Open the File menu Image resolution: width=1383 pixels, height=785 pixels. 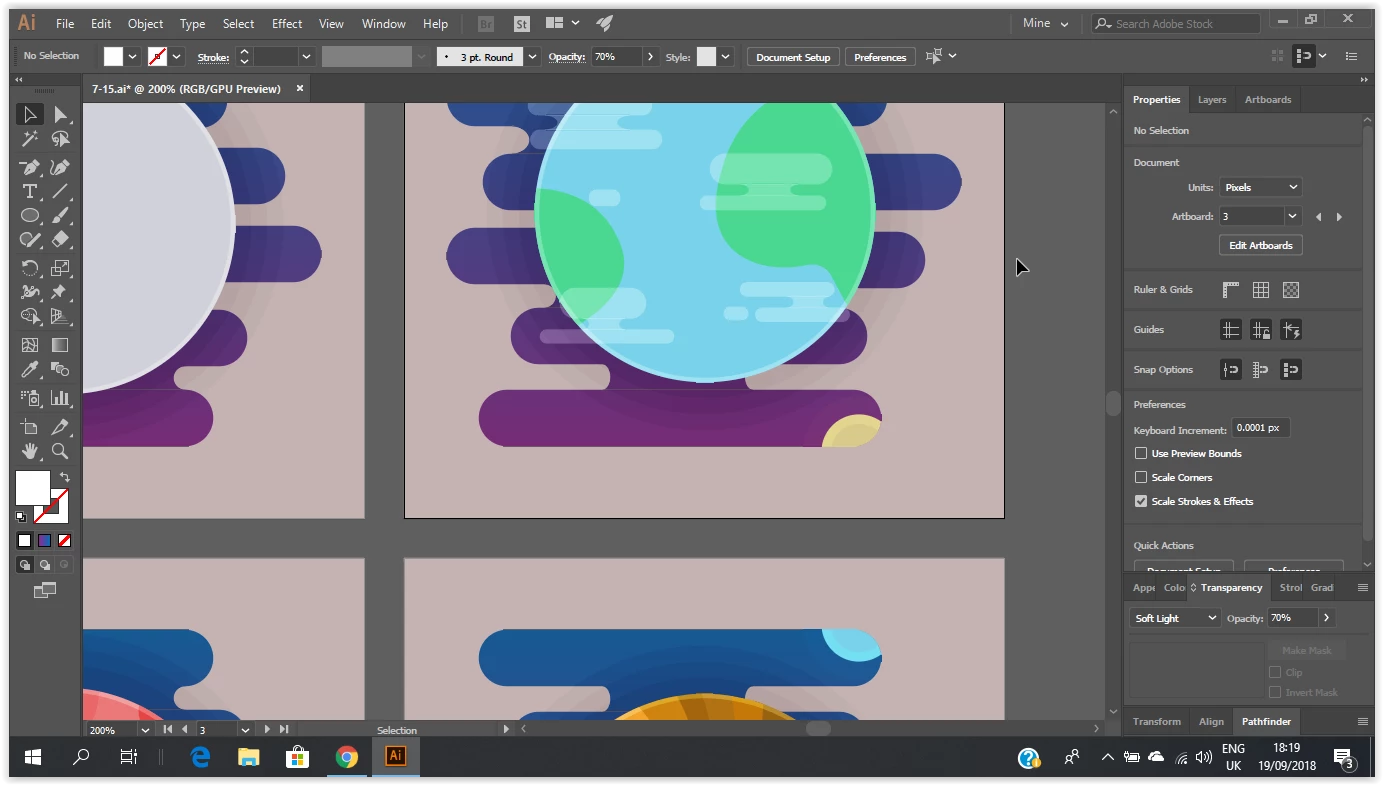pyautogui.click(x=65, y=23)
